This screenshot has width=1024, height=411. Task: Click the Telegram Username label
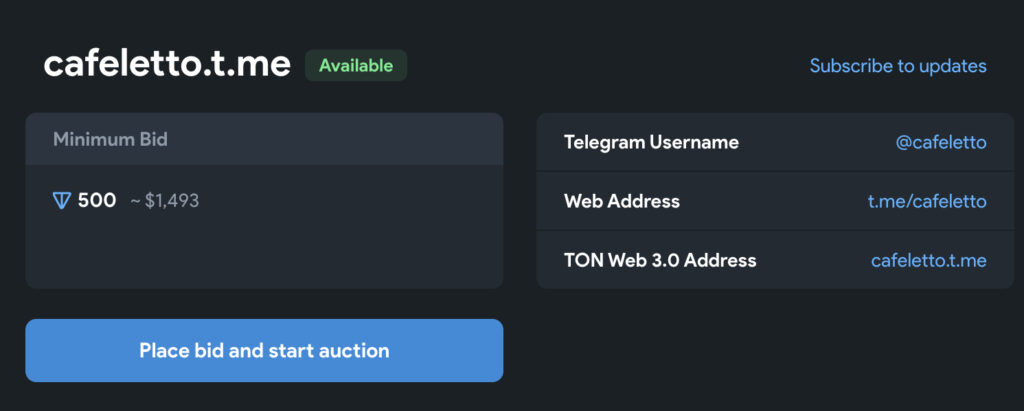tap(651, 142)
